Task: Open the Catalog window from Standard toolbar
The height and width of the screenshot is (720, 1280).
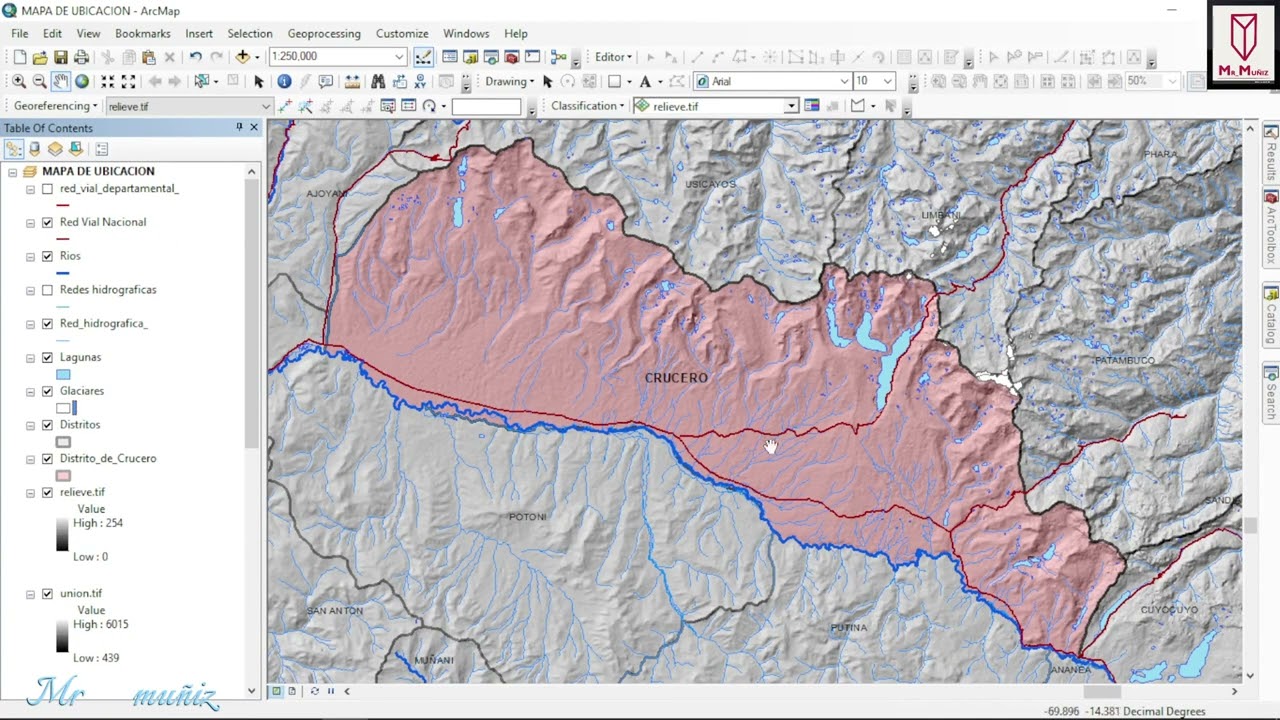Action: pos(470,57)
